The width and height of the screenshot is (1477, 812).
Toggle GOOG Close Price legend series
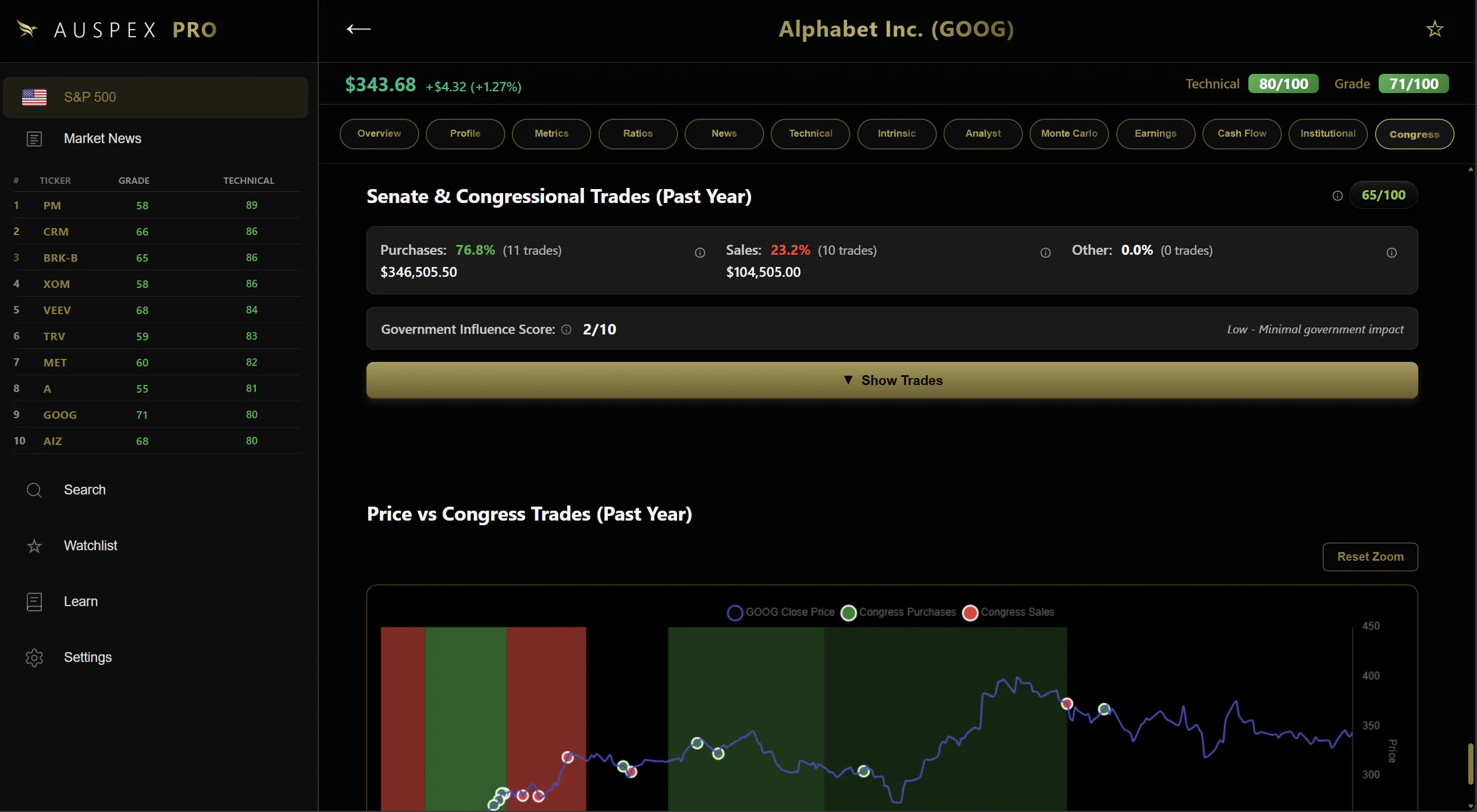[781, 612]
